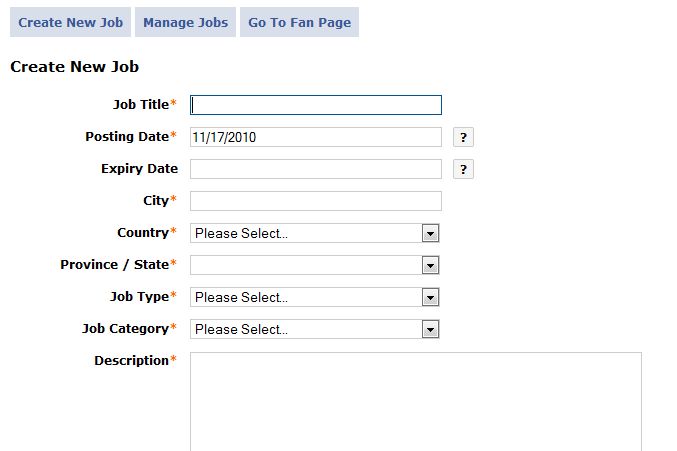Viewport: 677px width, 451px height.
Task: Open the Manage Jobs tab
Action: pyautogui.click(x=185, y=22)
